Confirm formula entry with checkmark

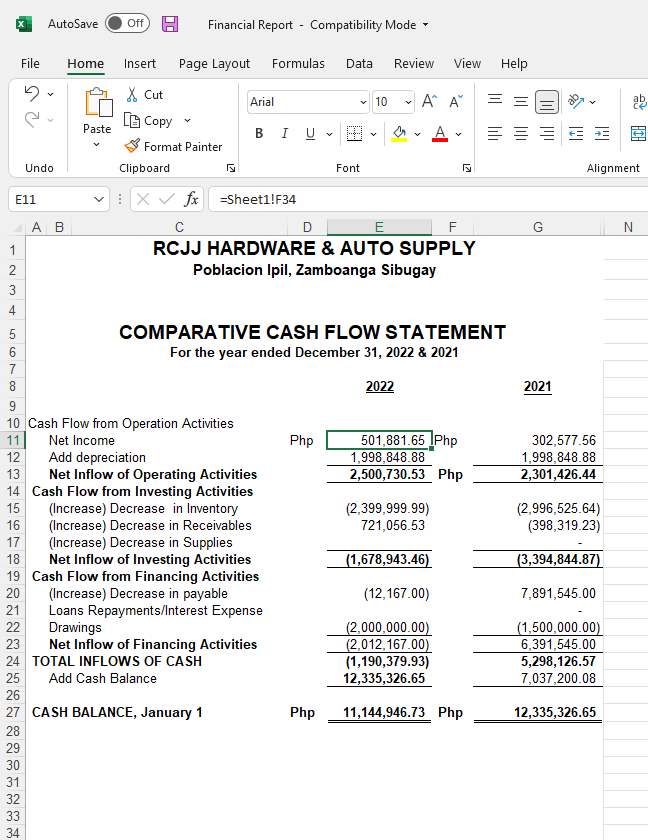(x=167, y=199)
